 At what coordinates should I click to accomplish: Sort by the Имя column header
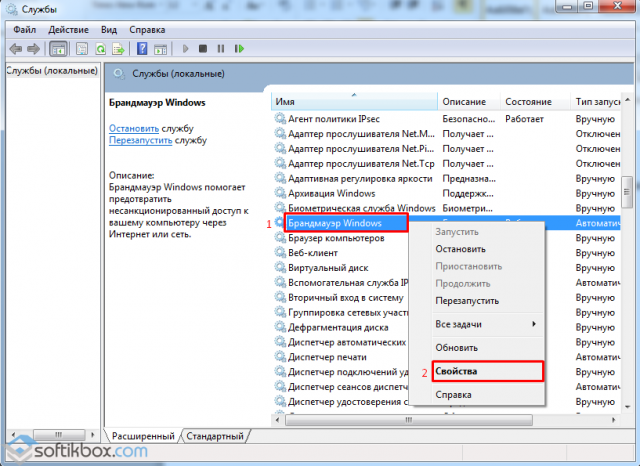354,102
